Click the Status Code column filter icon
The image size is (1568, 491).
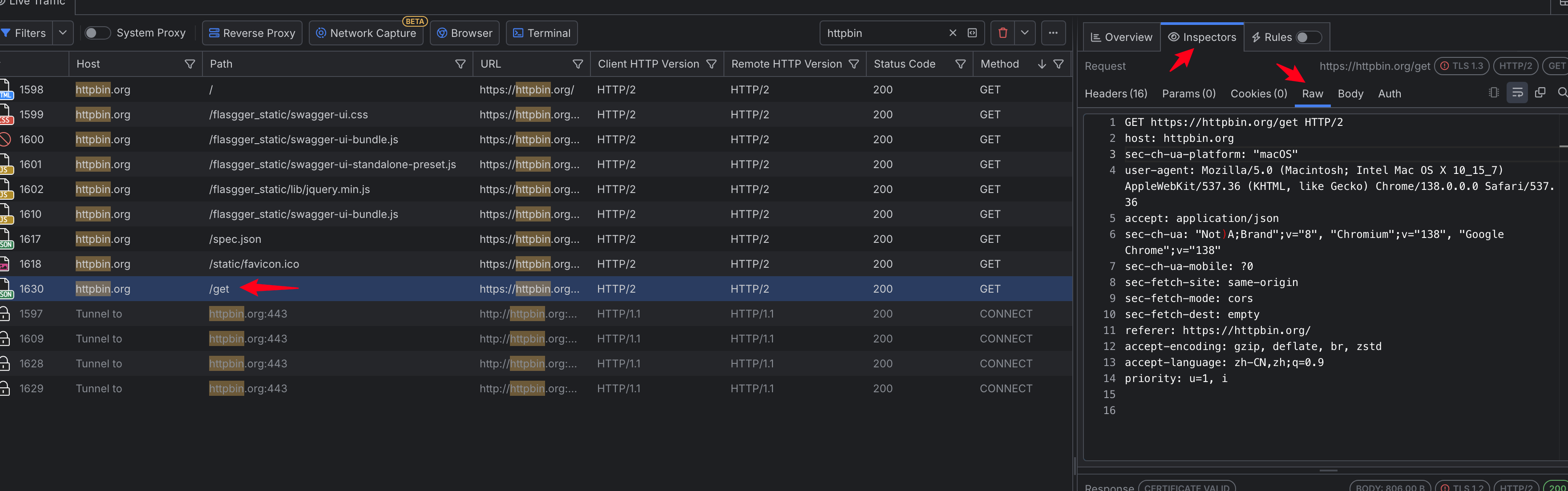tap(960, 64)
